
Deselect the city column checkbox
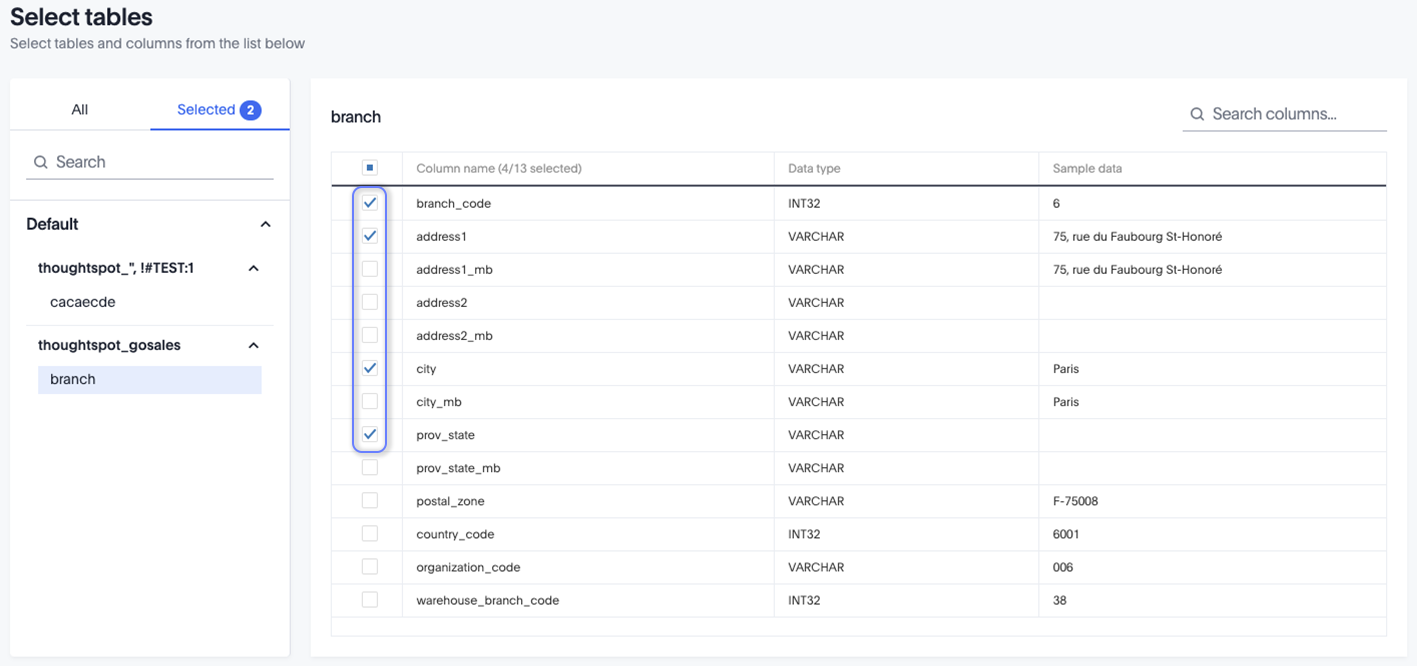(370, 368)
